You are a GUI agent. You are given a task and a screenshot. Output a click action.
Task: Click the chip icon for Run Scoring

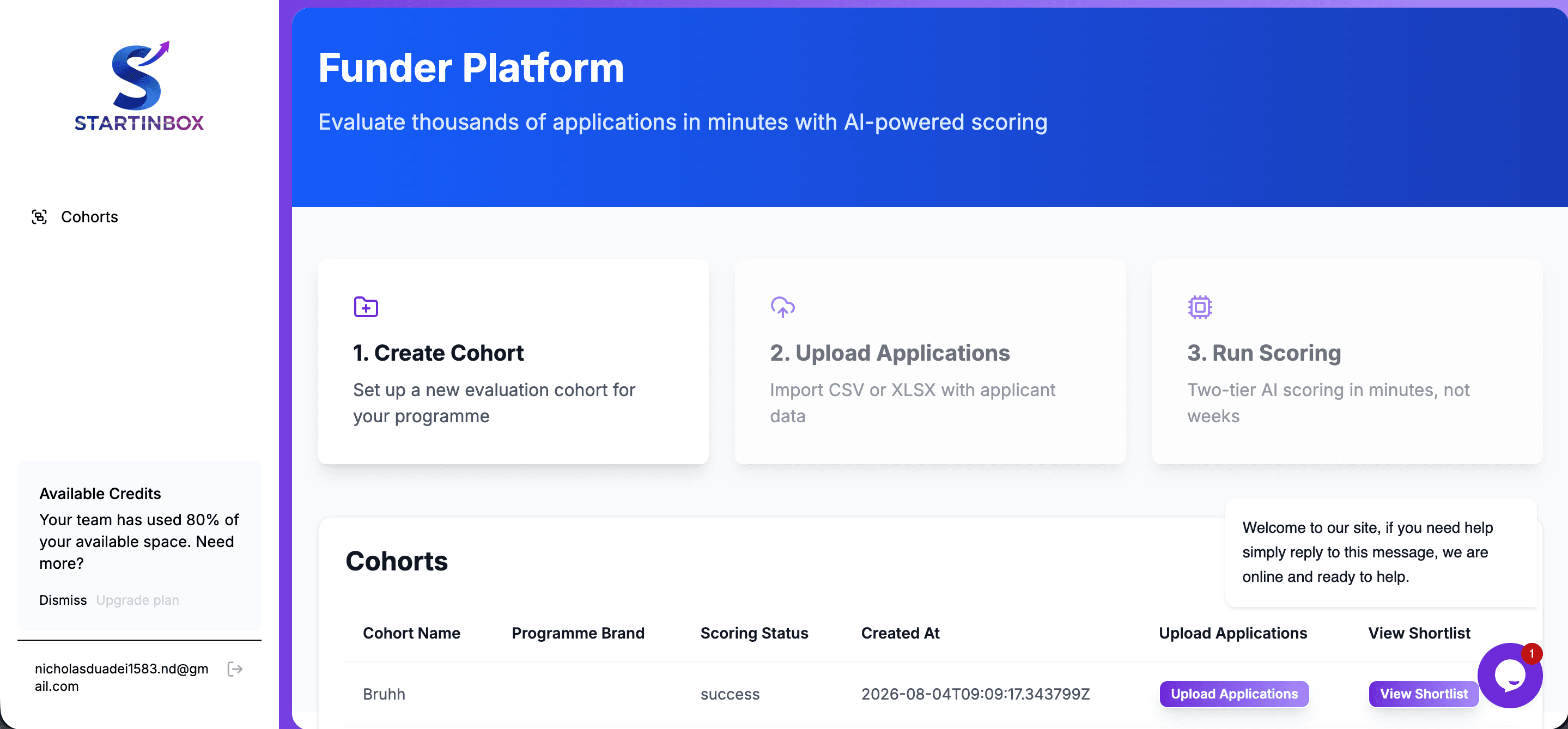click(1200, 307)
